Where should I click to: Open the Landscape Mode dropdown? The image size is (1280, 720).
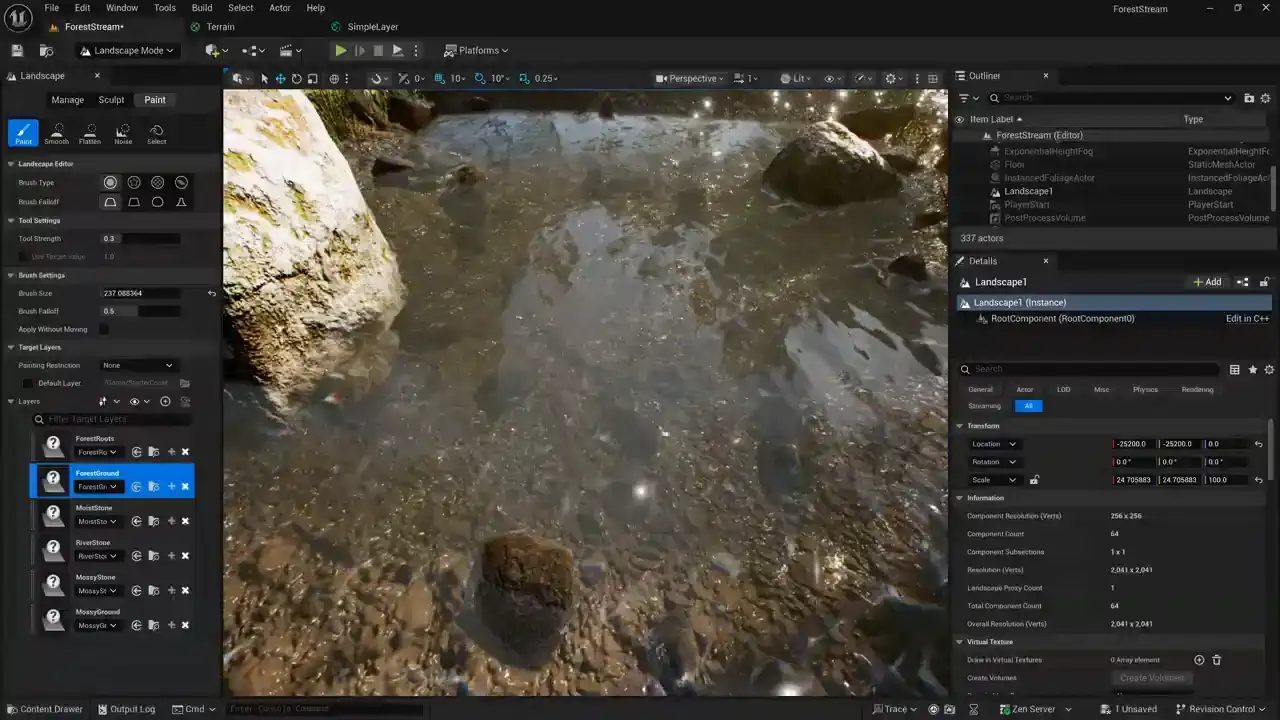click(127, 51)
